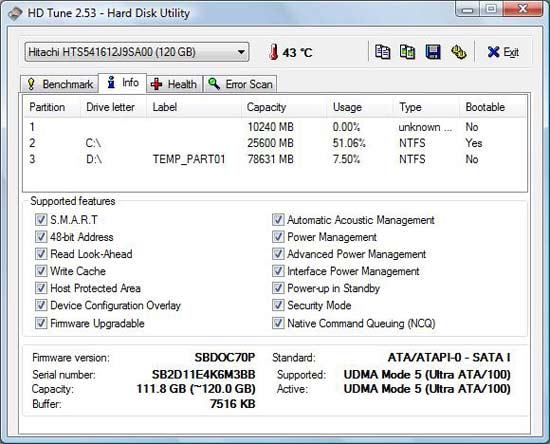
Task: Click the 51.06% usage value
Action: point(349,143)
